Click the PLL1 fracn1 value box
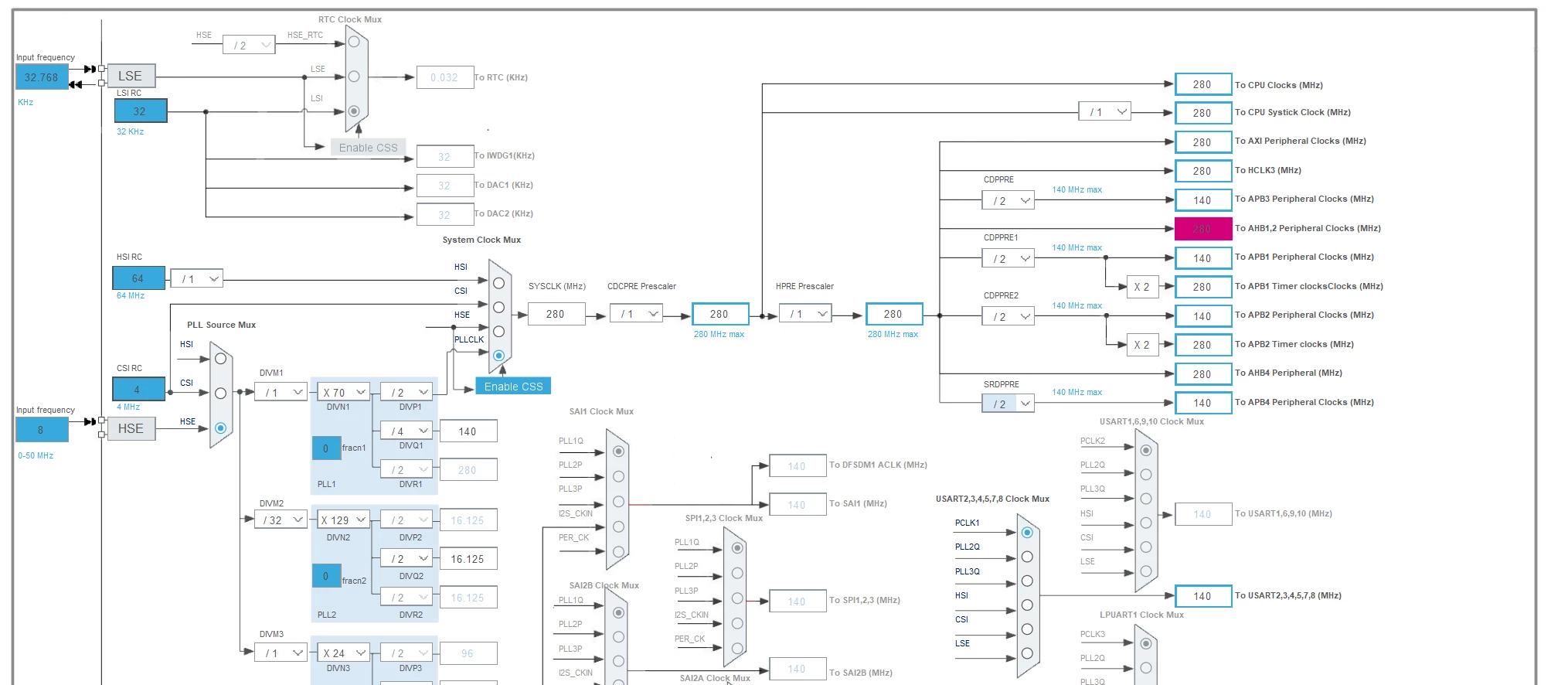 [326, 448]
